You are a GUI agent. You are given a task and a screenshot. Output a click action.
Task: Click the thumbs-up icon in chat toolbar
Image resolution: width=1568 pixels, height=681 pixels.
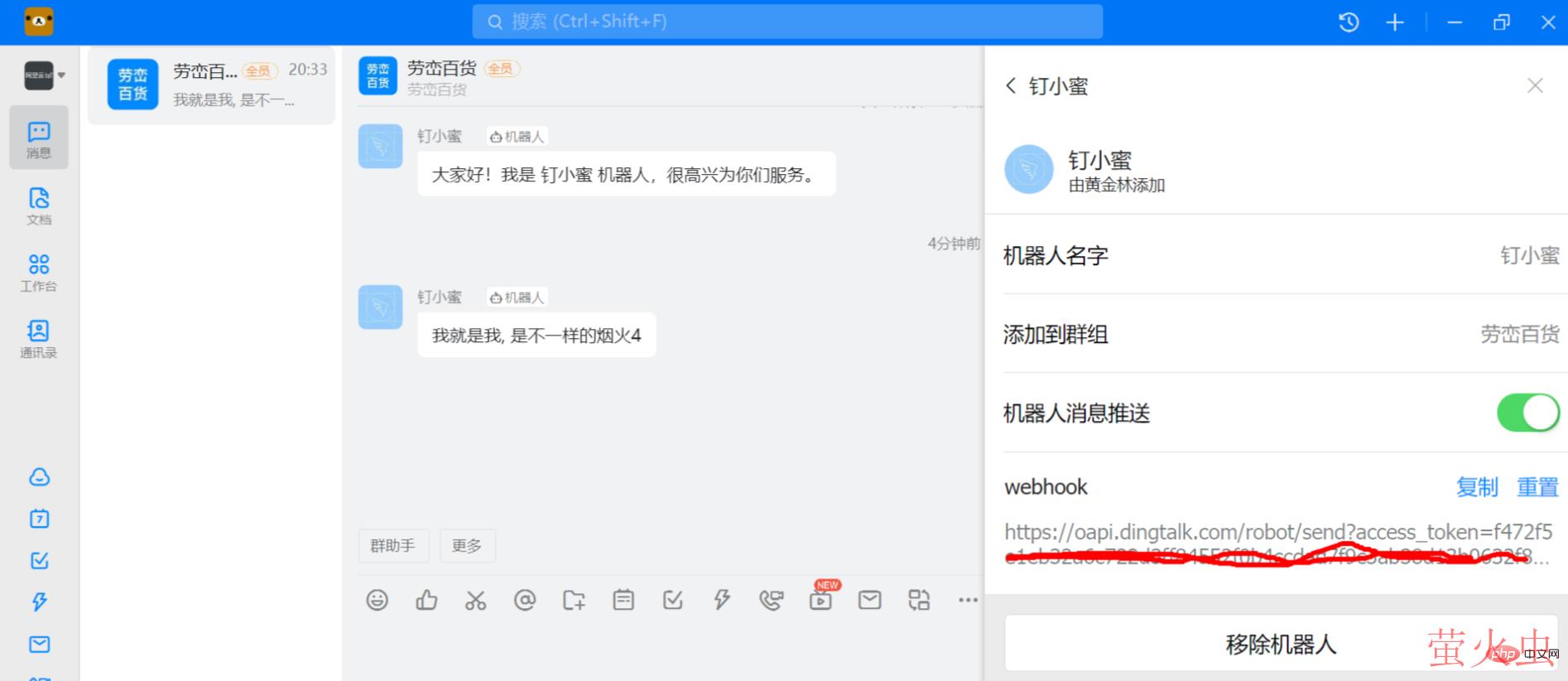point(426,600)
